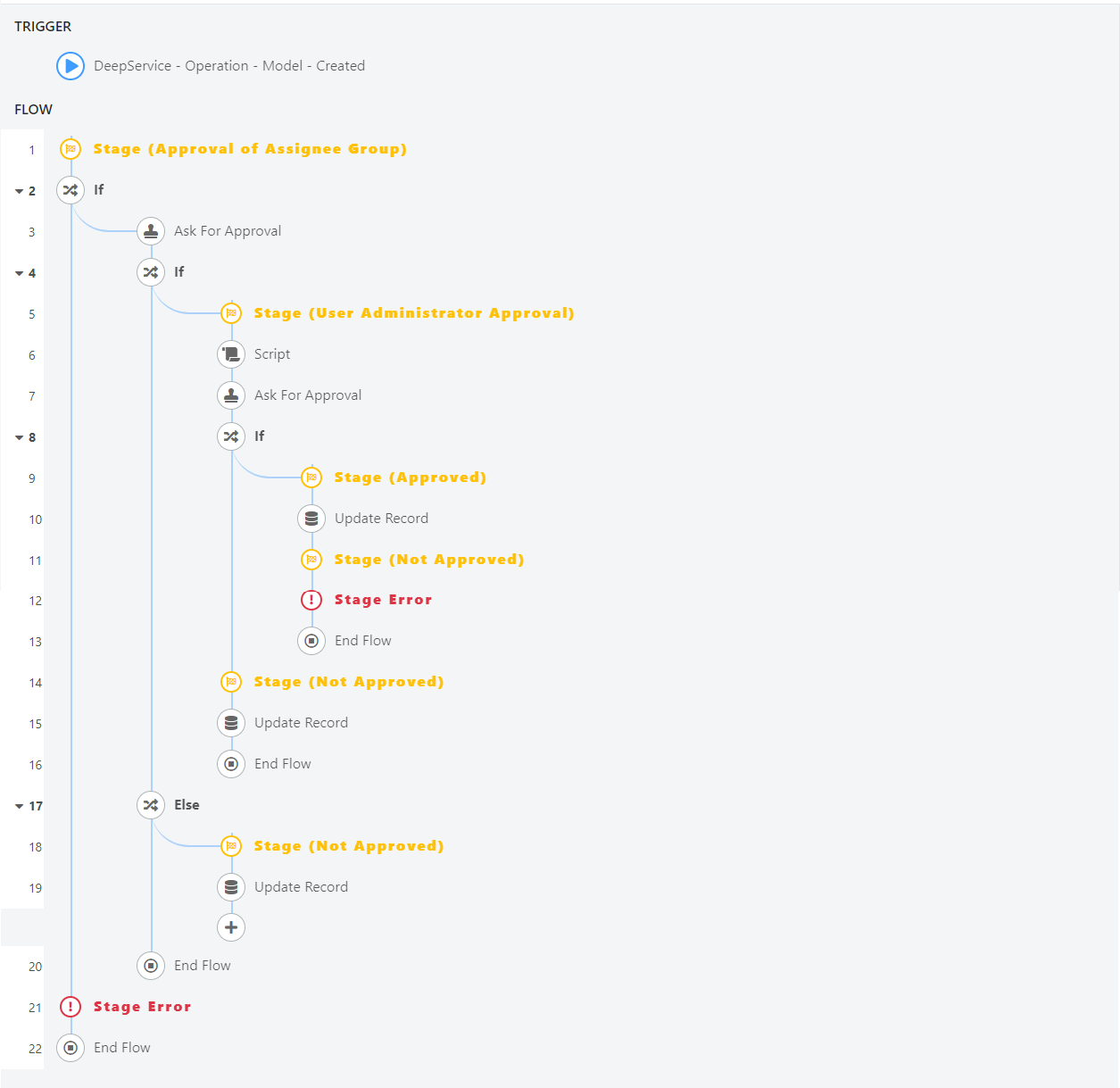Click Update Record database icon on step 19
1120x1088 pixels.
231,887
